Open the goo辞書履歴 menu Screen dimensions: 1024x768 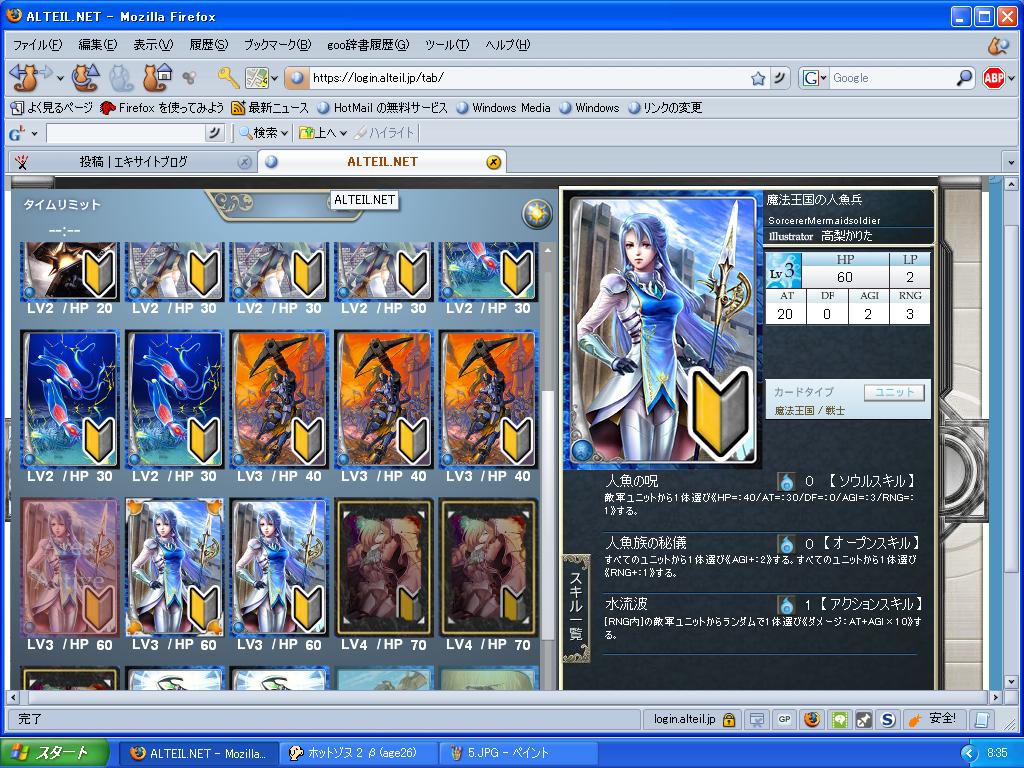[x=368, y=44]
